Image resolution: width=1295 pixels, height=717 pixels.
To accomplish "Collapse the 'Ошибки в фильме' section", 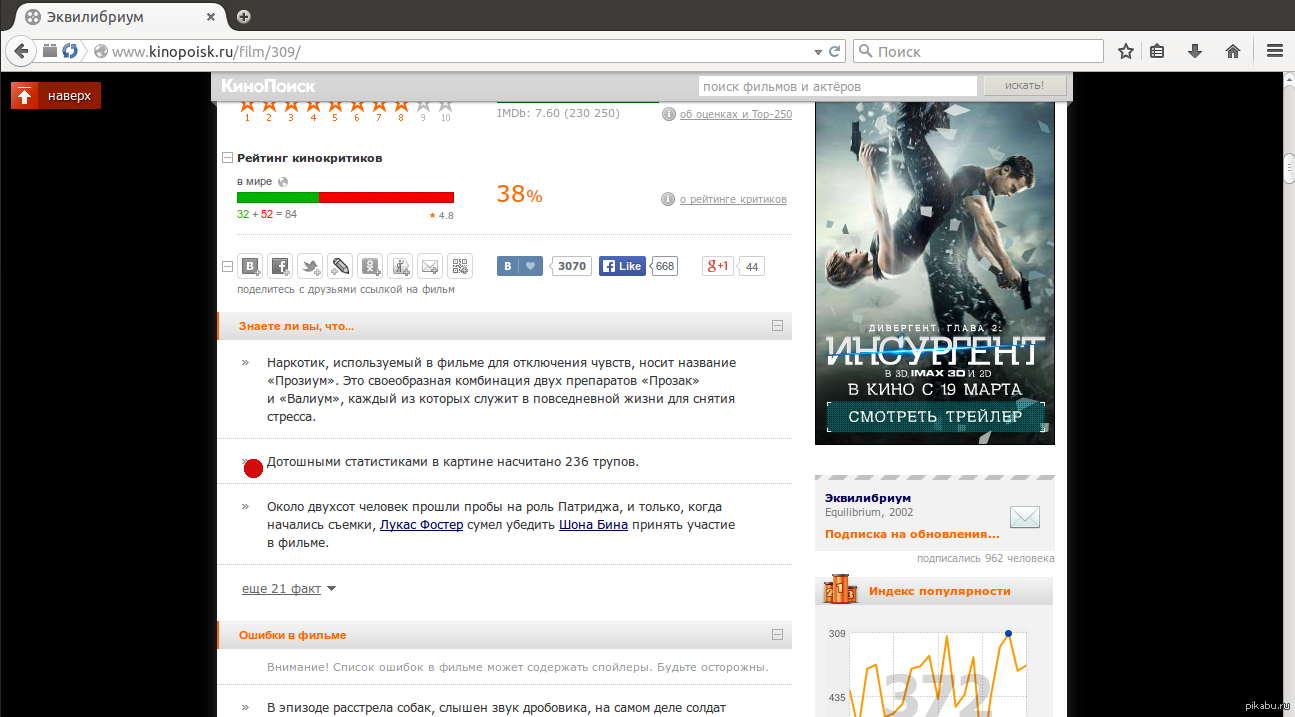I will 777,635.
